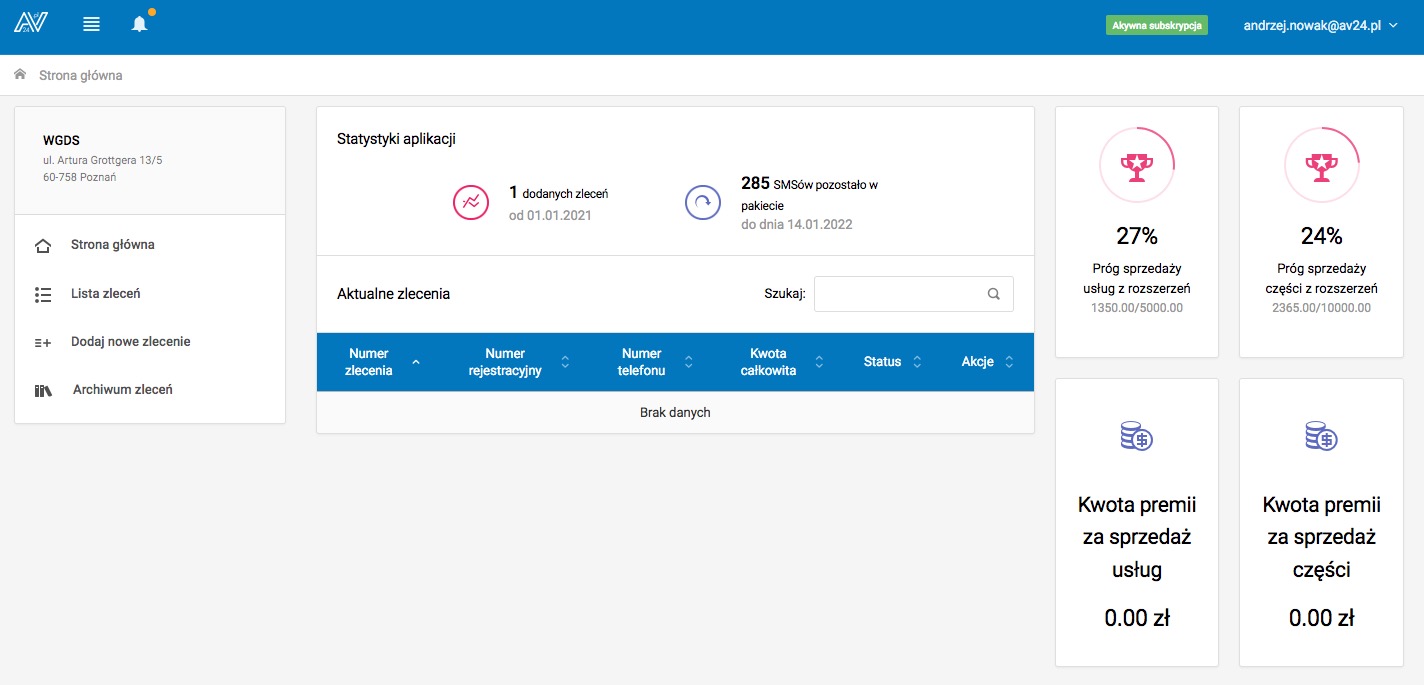Viewport: 1424px width, 685px height.
Task: Click the Aktywna subskrypcja badge
Action: click(1156, 26)
